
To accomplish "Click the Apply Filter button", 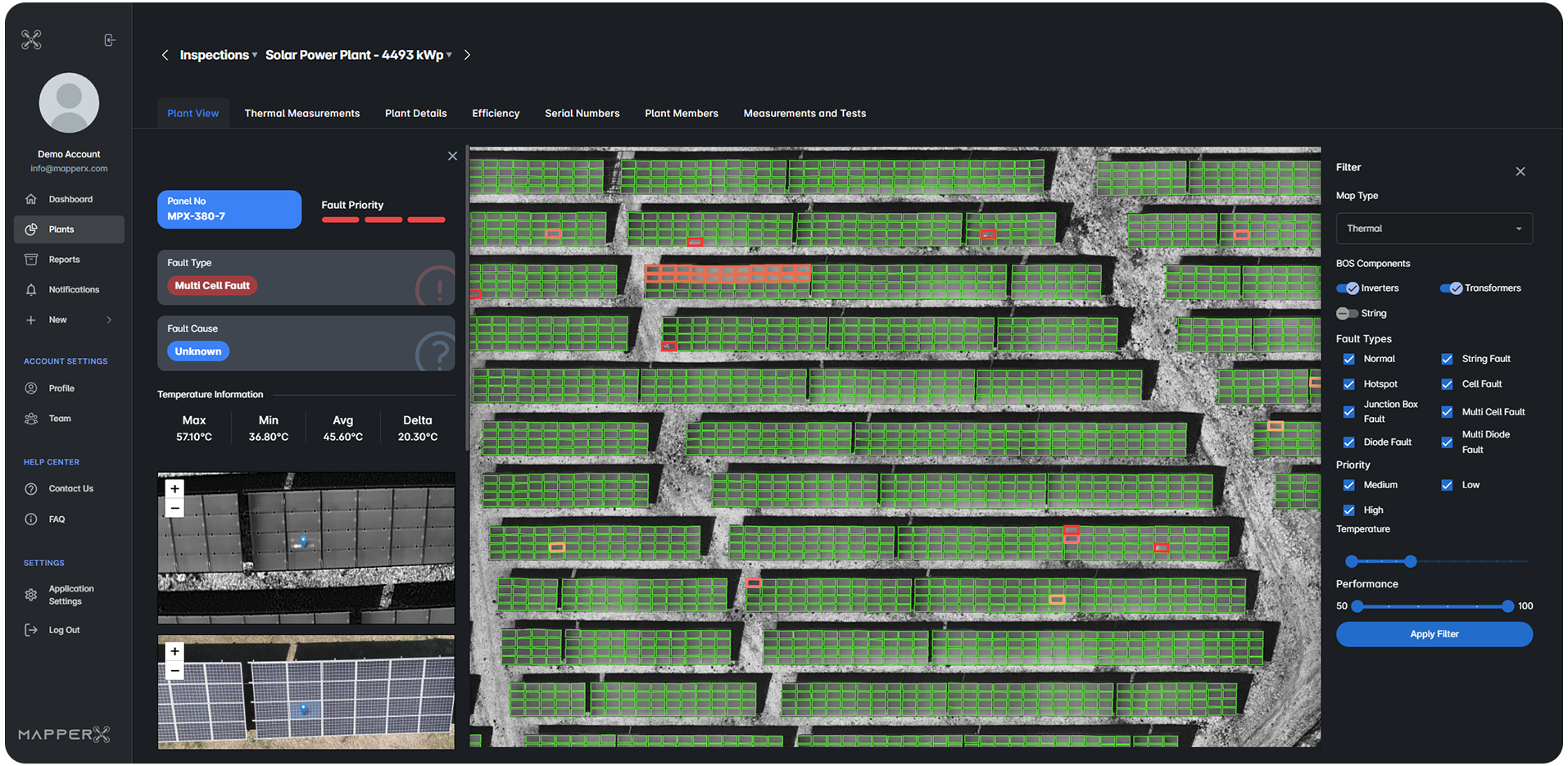I will tap(1434, 633).
